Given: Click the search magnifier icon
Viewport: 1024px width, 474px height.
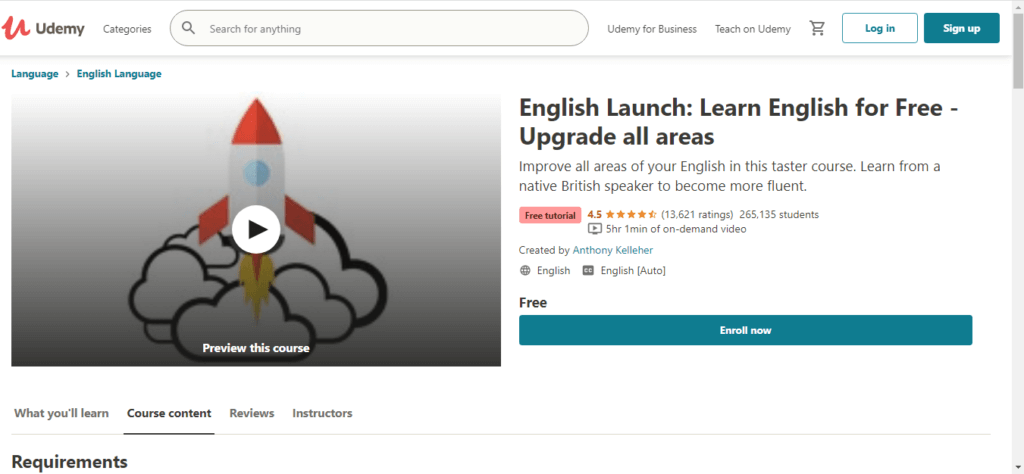Looking at the screenshot, I should pos(189,28).
